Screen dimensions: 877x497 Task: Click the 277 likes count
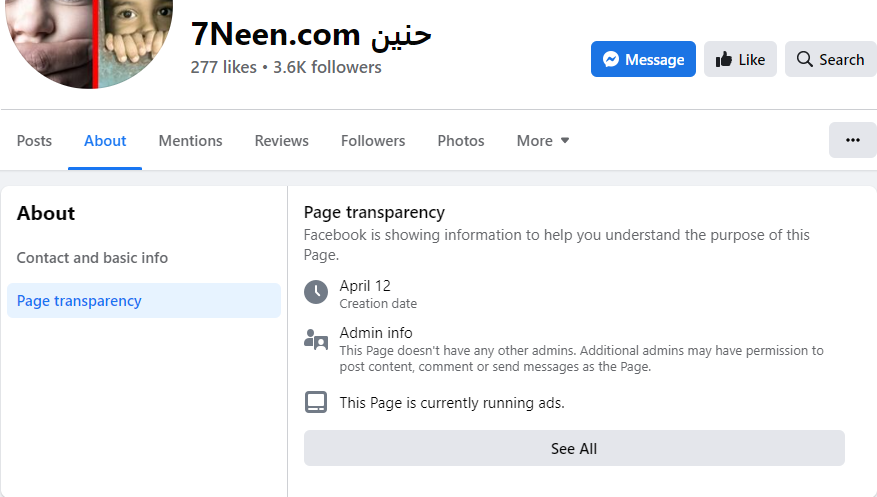223,68
